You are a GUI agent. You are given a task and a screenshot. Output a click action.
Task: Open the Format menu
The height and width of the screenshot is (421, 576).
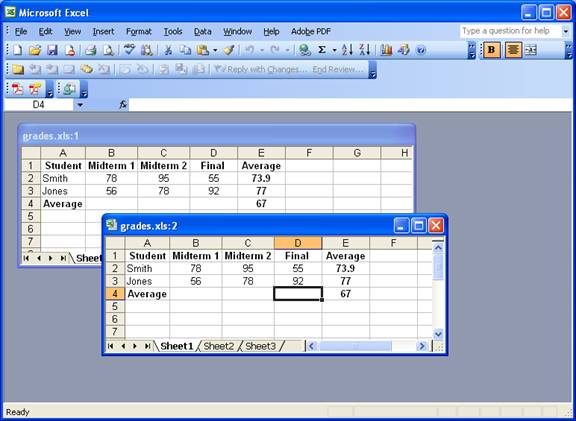tap(138, 32)
